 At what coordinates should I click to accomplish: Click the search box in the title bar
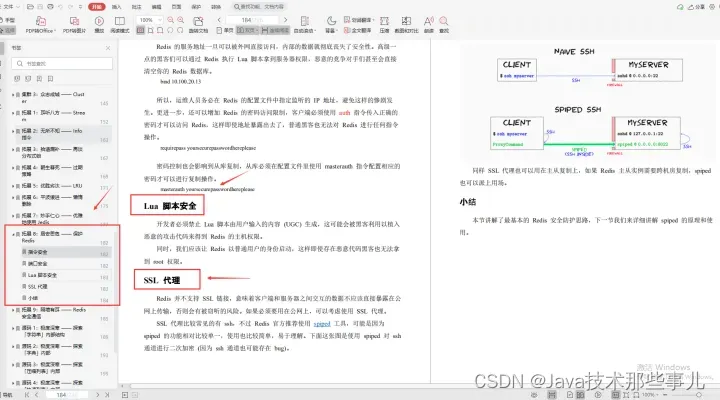(x=259, y=7)
